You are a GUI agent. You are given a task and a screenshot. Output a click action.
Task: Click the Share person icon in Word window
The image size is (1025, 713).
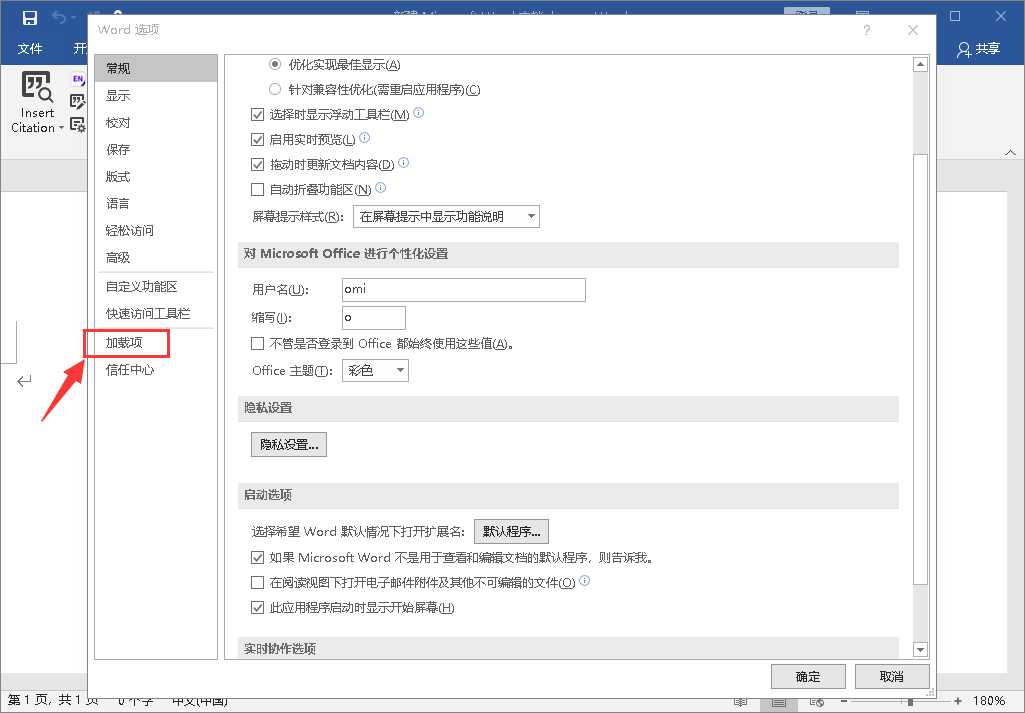[x=963, y=50]
